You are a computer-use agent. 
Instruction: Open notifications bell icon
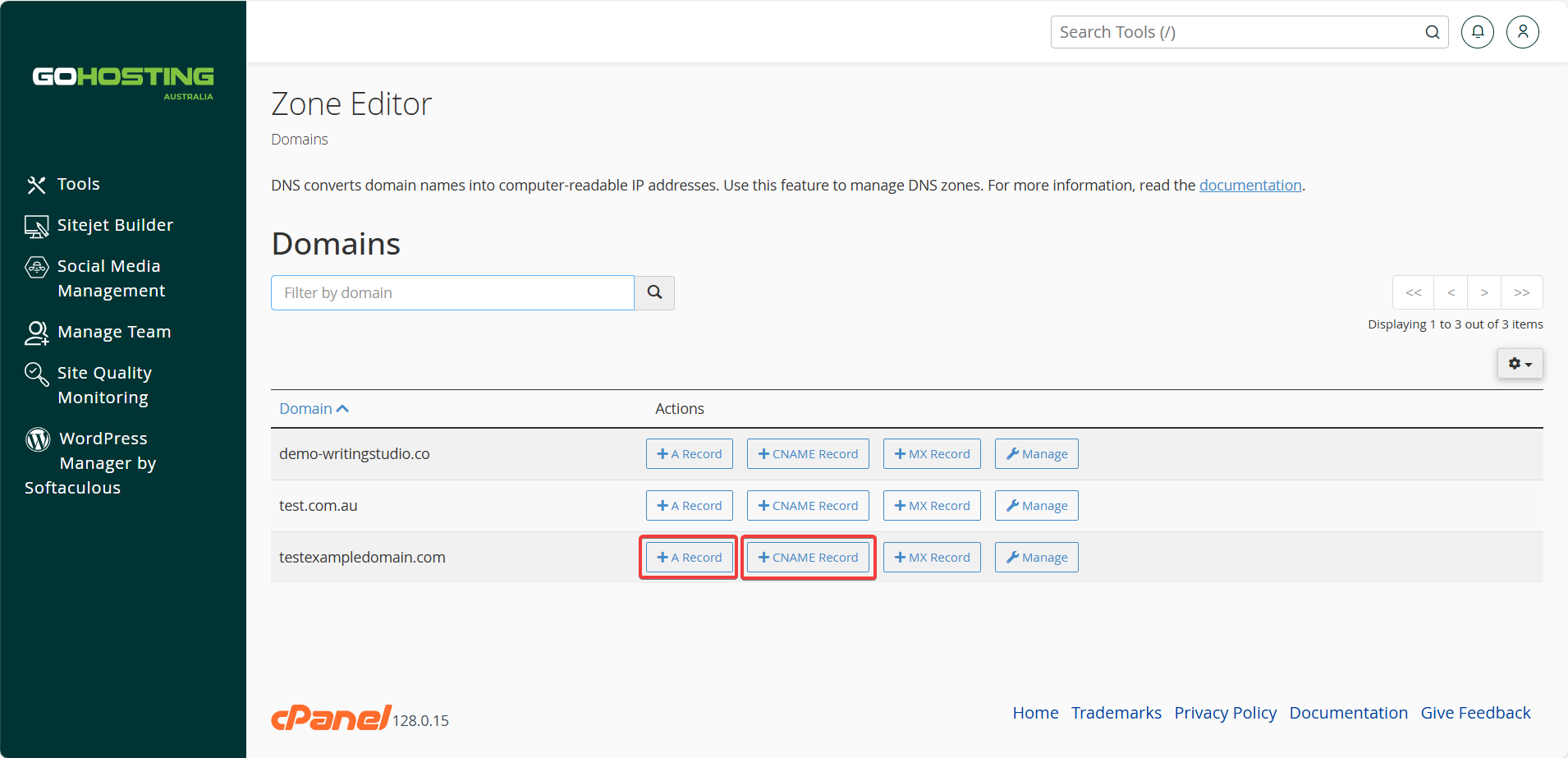click(1478, 32)
